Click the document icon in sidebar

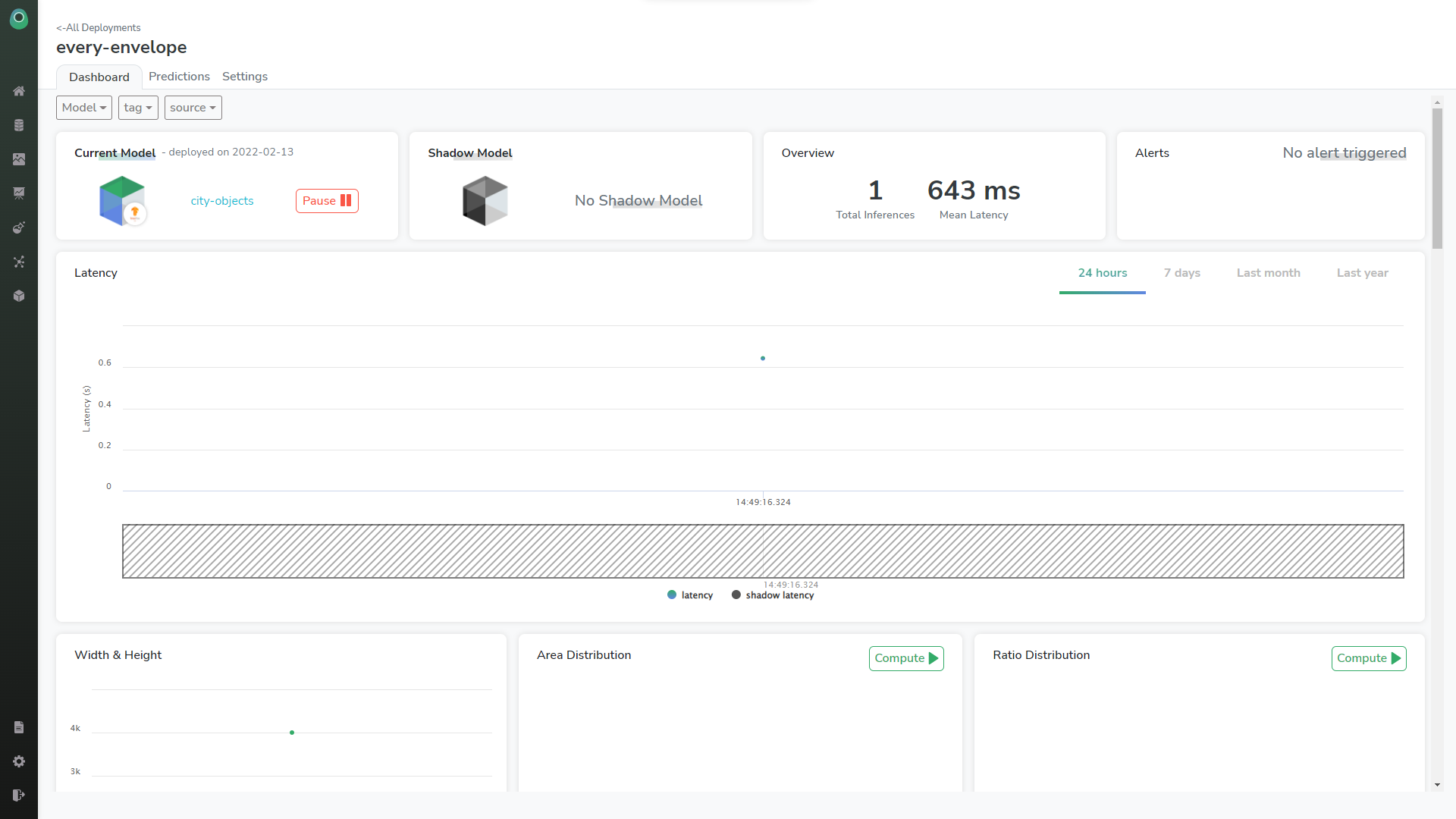coord(19,727)
